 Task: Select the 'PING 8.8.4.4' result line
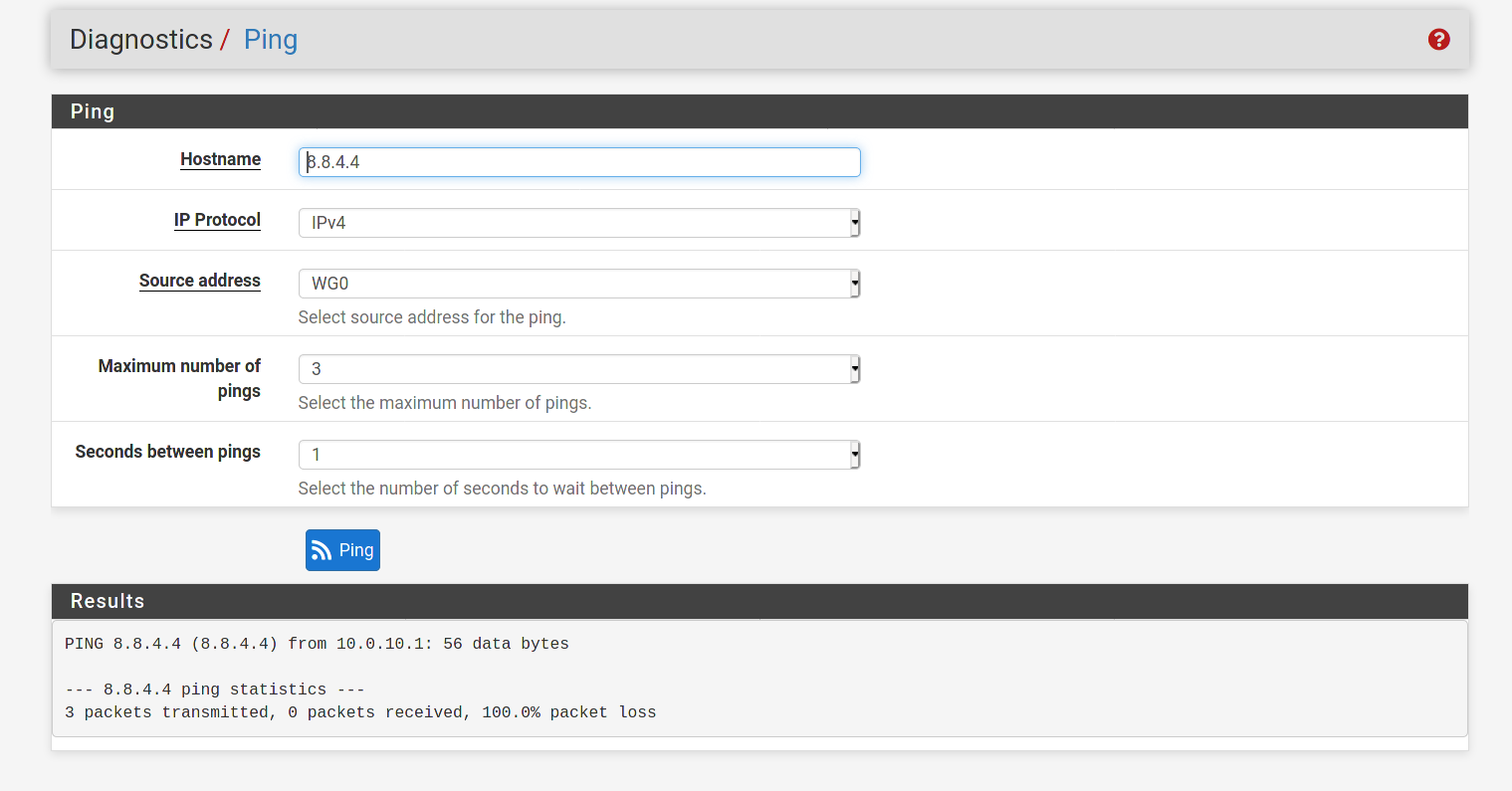(x=317, y=644)
